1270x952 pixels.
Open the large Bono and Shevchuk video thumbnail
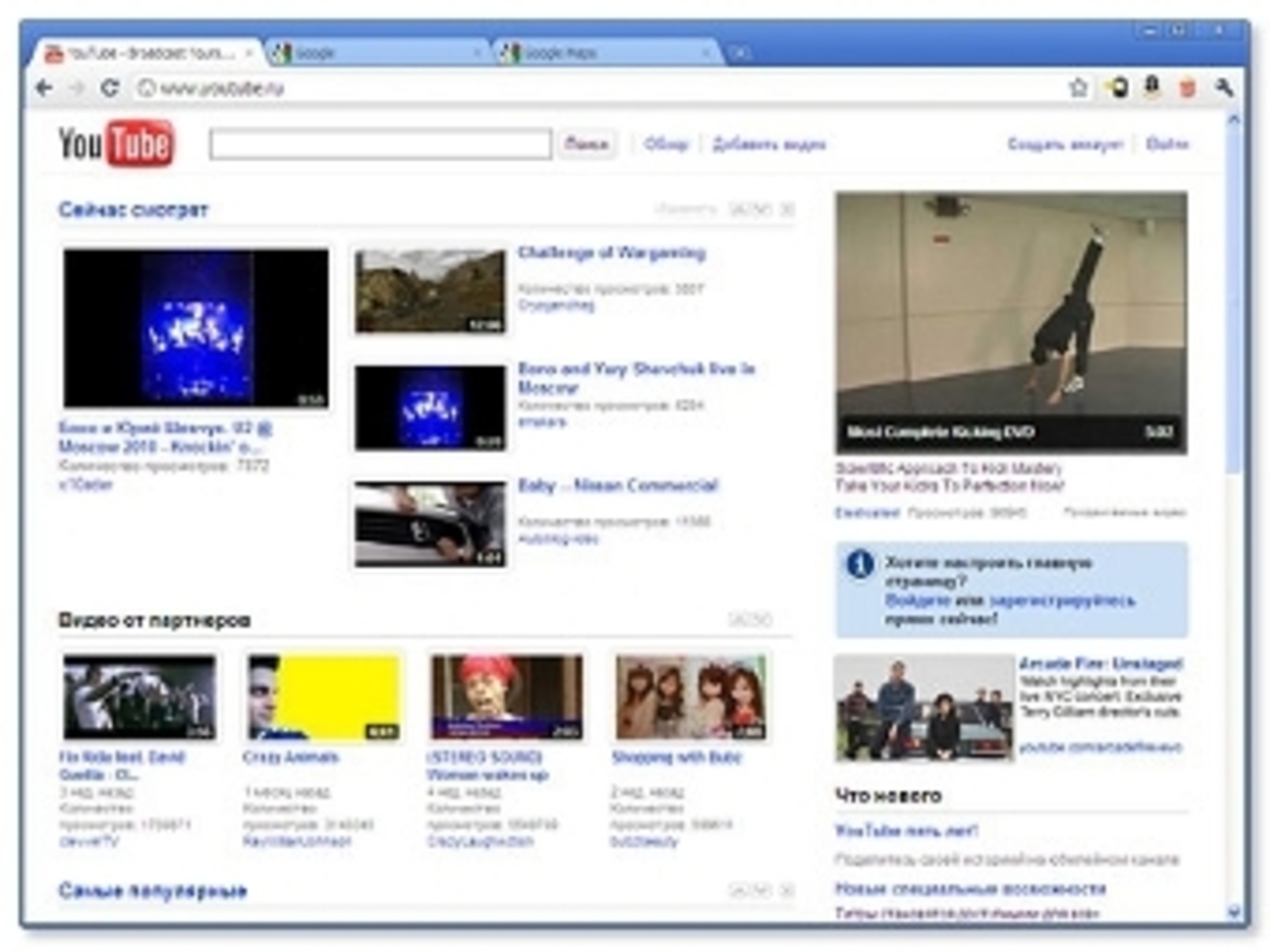click(195, 328)
